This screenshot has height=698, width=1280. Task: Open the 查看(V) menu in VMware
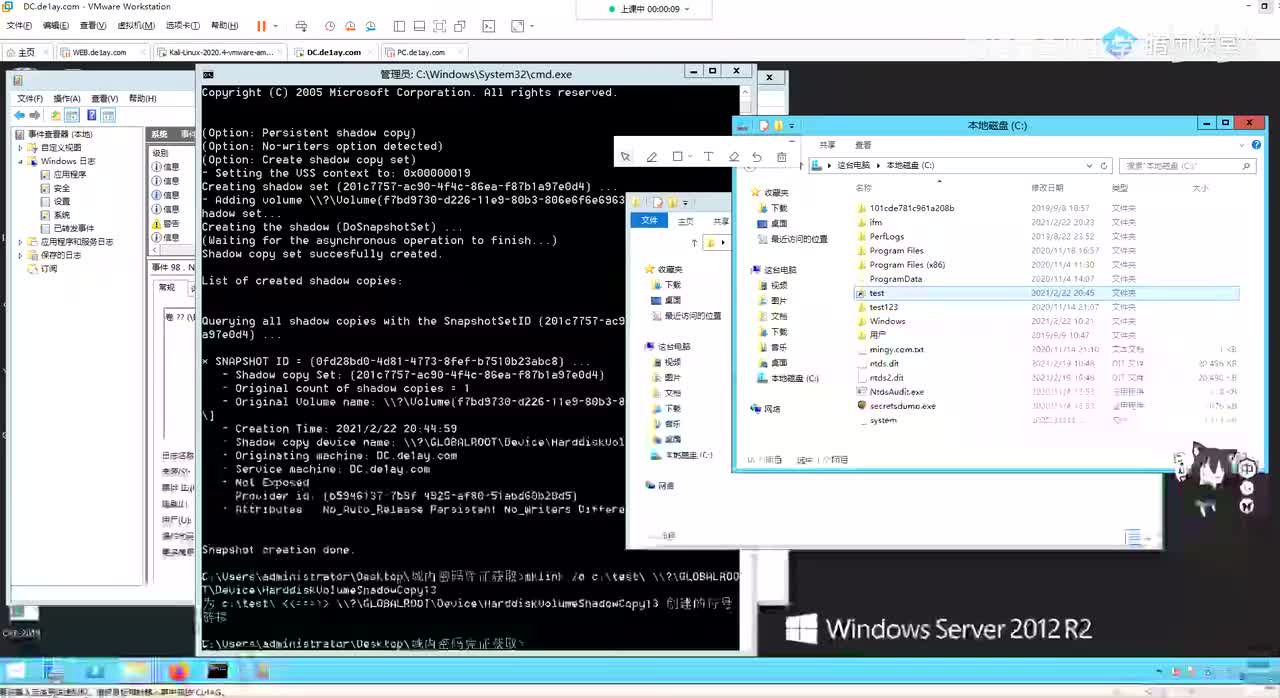coord(93,26)
